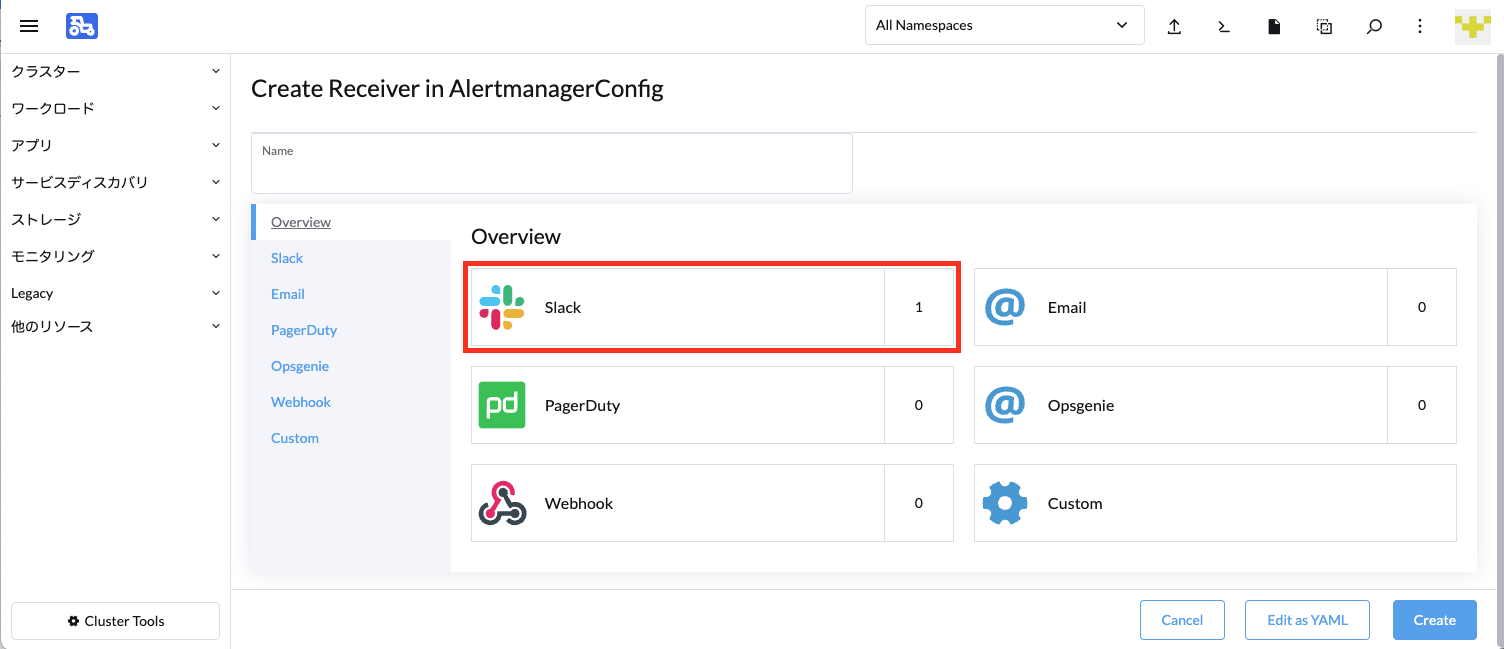Click the user avatar icon
1504x649 pixels.
(x=1472, y=26)
